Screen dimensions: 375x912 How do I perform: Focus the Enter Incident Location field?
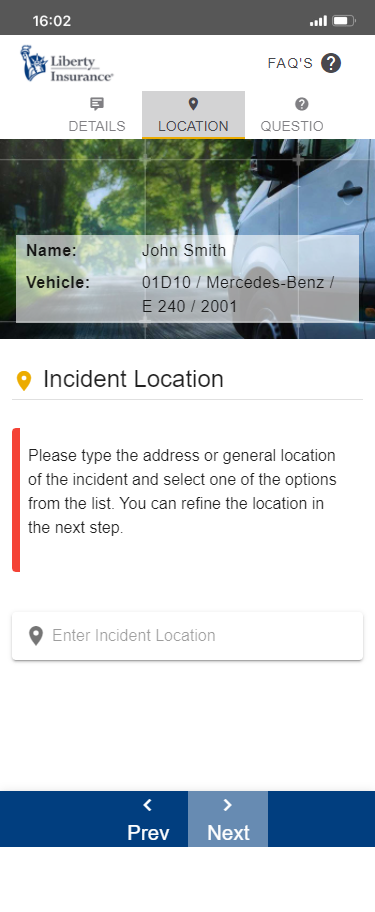tap(187, 635)
